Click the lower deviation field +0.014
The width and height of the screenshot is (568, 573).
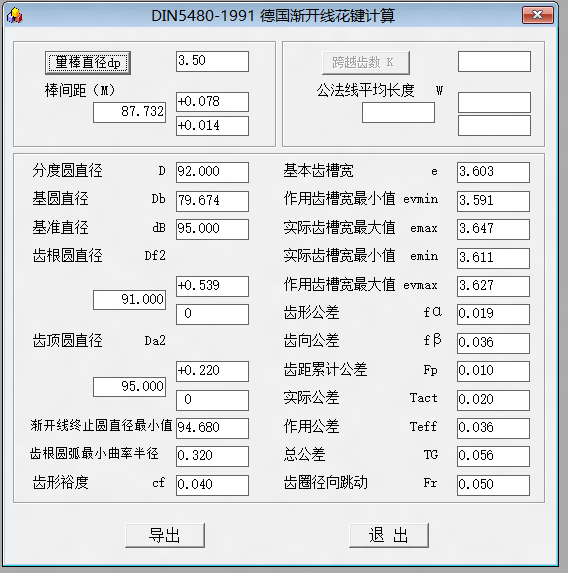coord(212,126)
